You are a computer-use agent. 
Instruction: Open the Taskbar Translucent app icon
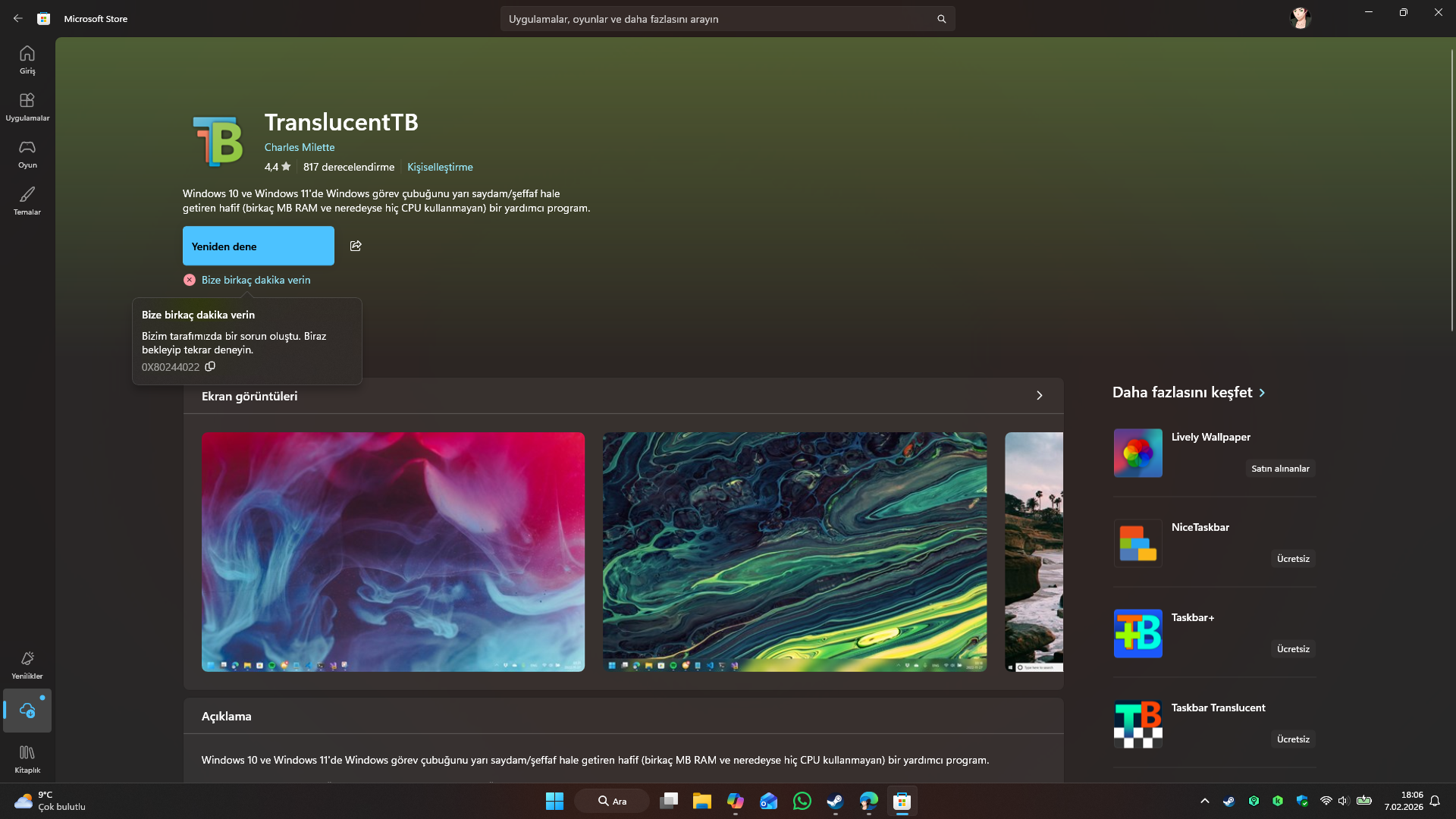pyautogui.click(x=1137, y=723)
